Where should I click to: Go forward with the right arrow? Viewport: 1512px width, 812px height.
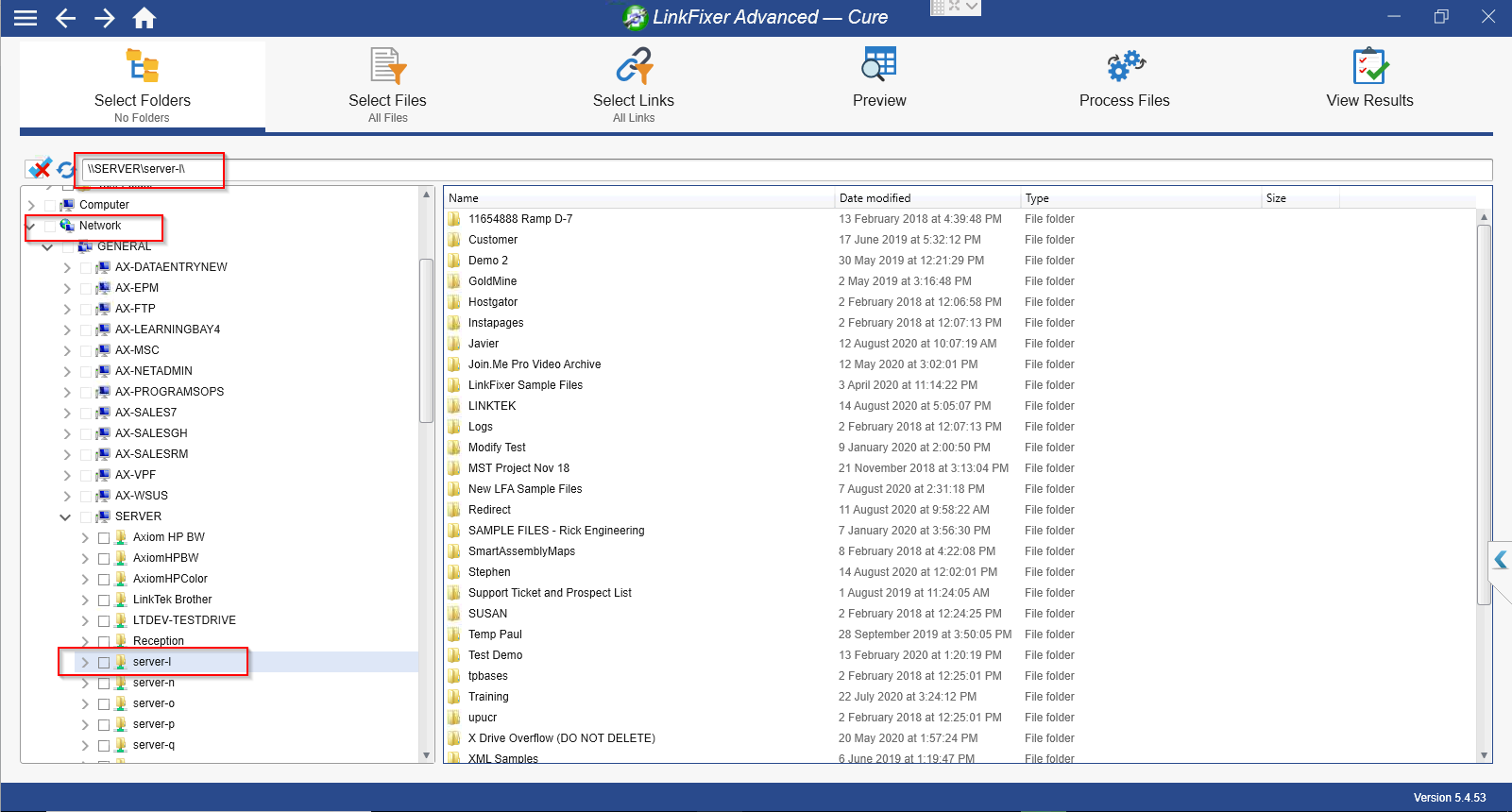[x=105, y=18]
